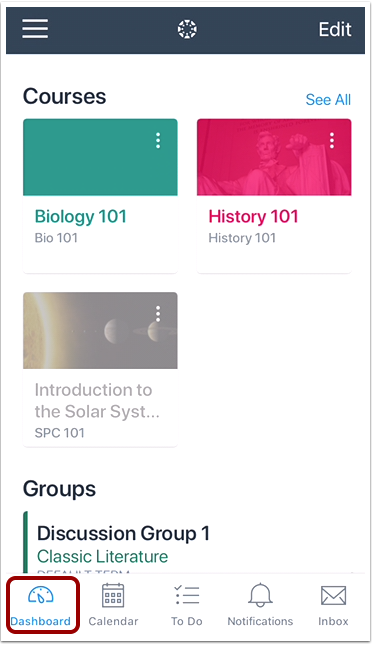Click the Edit button in header

pos(335,29)
